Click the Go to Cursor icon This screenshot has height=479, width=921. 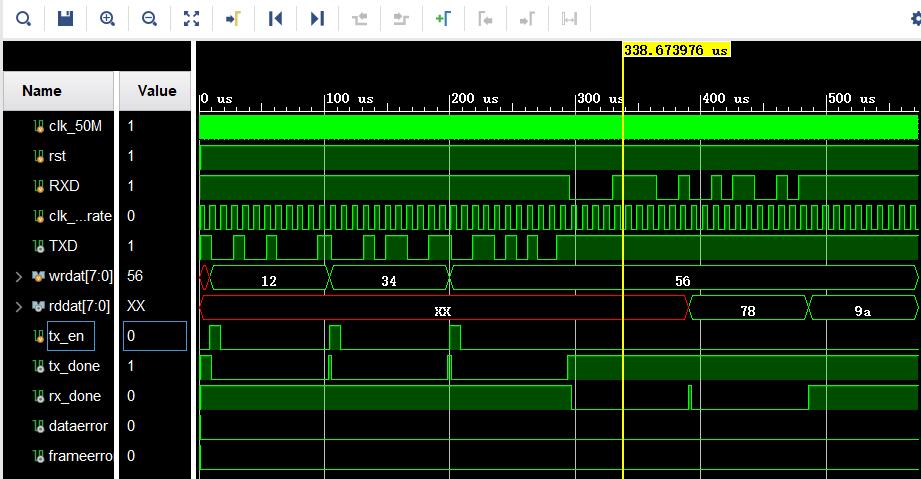coord(233,19)
